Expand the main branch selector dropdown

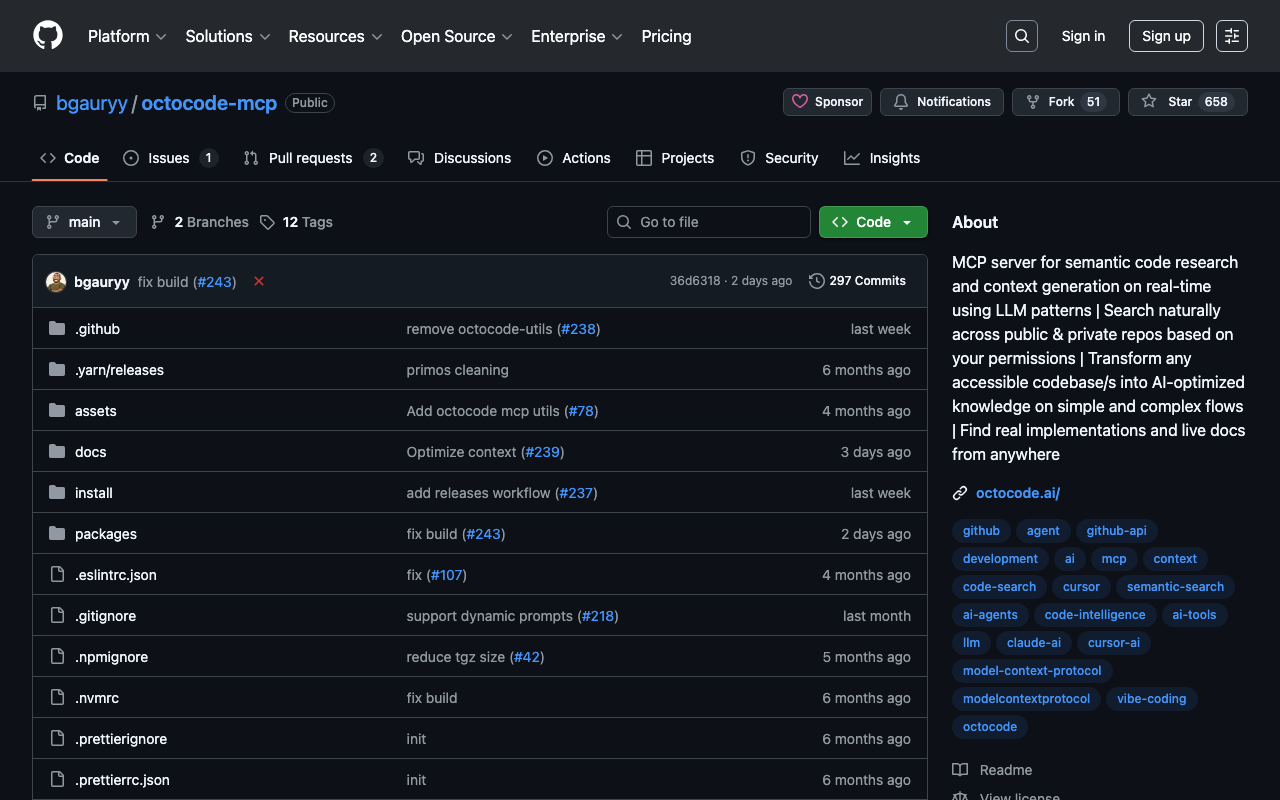(x=84, y=222)
